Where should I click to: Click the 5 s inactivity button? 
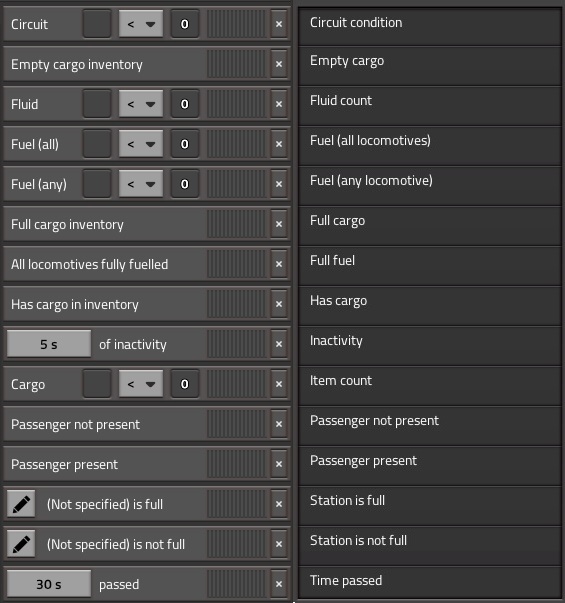coord(49,344)
